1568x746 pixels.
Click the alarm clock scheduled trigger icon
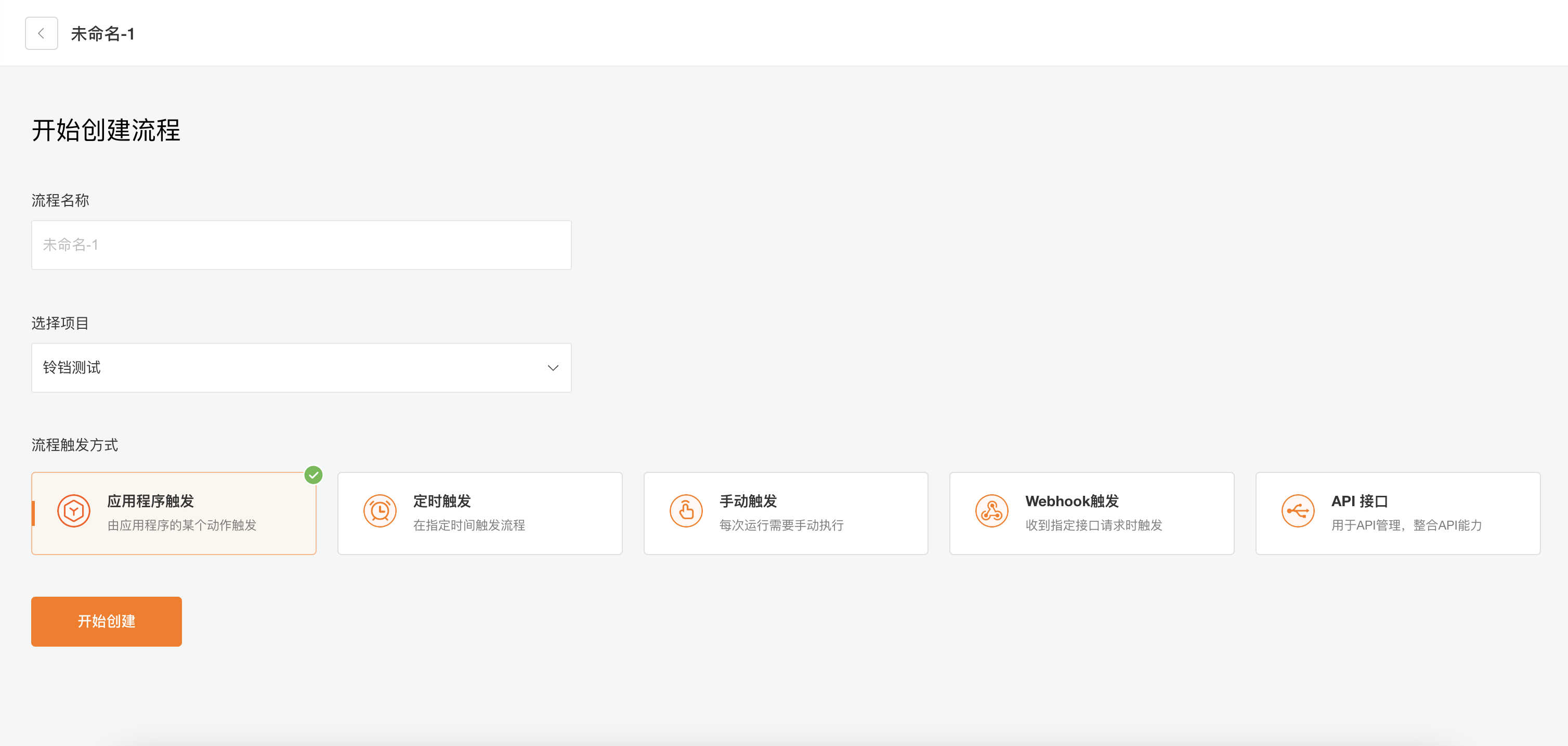(380, 511)
